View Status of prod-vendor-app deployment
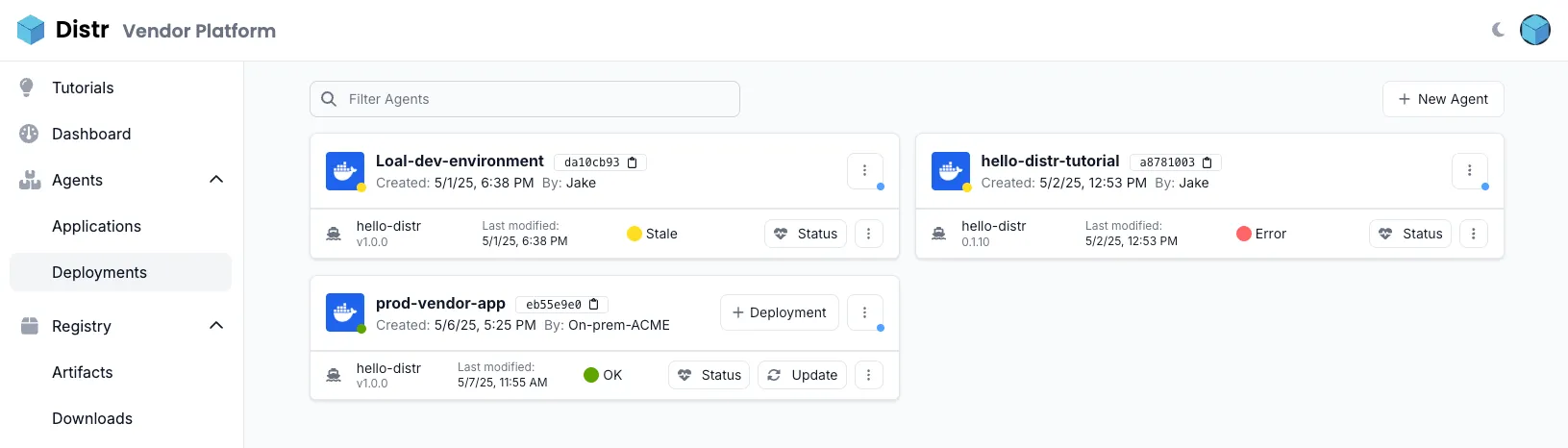The height and width of the screenshot is (448, 1568). tap(709, 375)
